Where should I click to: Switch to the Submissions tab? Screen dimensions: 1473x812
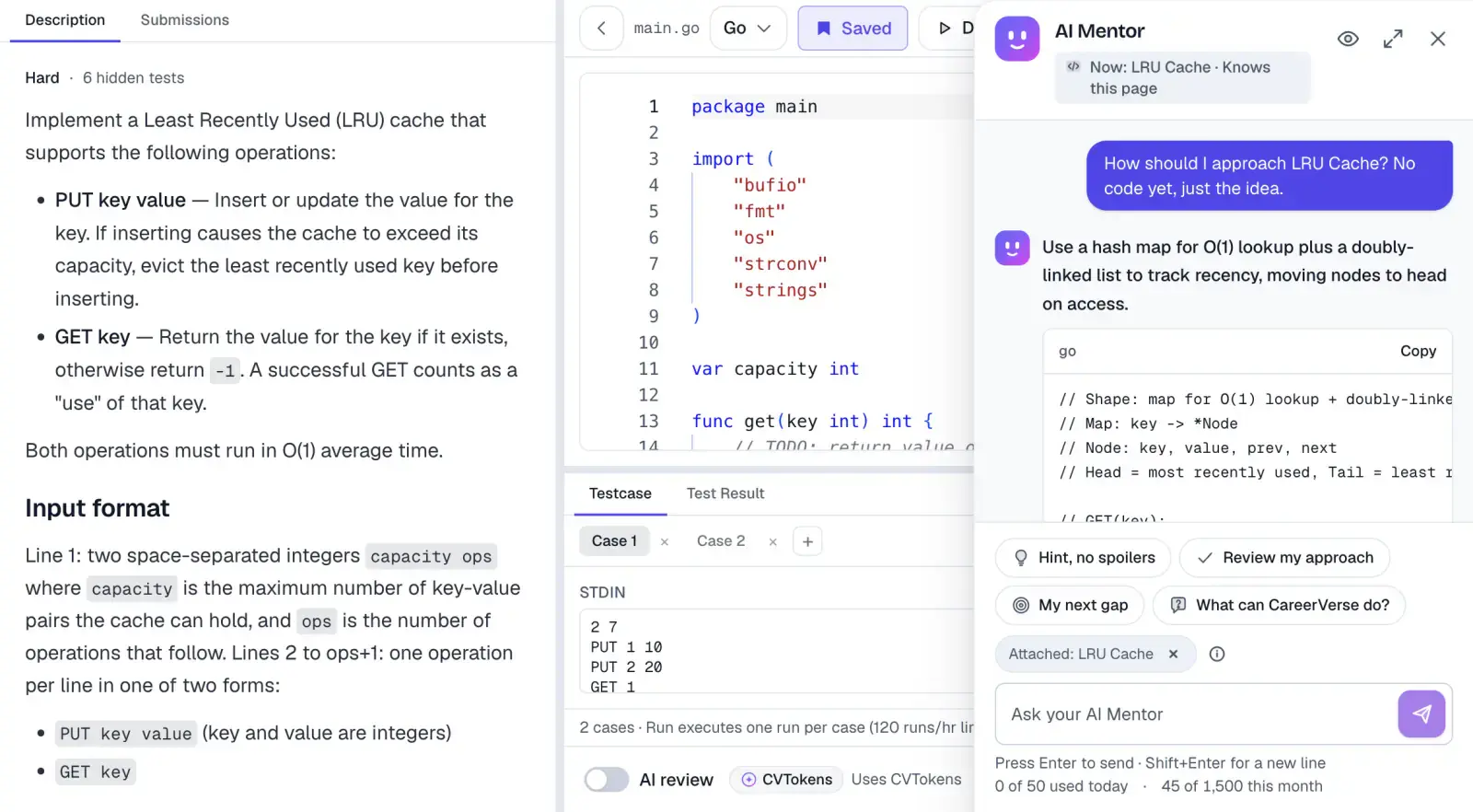coord(185,20)
